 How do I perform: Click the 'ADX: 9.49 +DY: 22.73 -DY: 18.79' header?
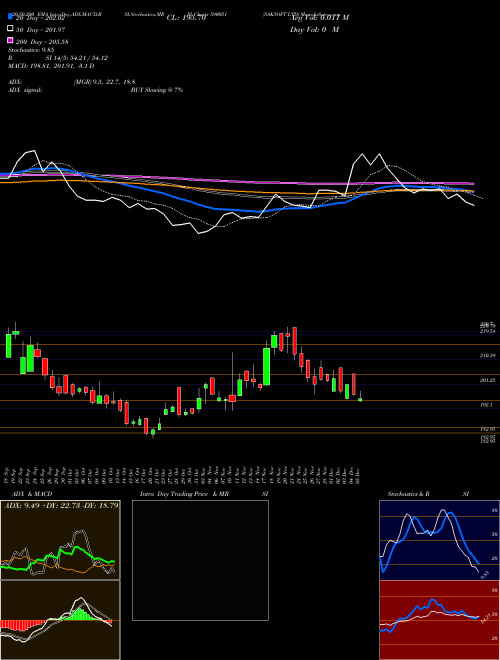(61, 505)
